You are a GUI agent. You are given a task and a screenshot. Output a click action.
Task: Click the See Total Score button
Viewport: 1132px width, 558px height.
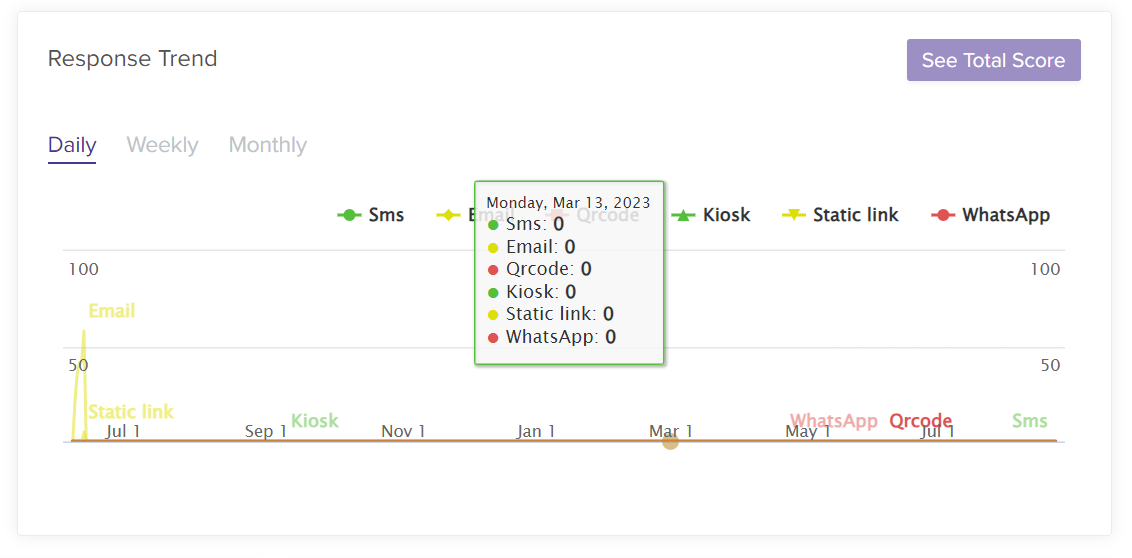coord(993,60)
